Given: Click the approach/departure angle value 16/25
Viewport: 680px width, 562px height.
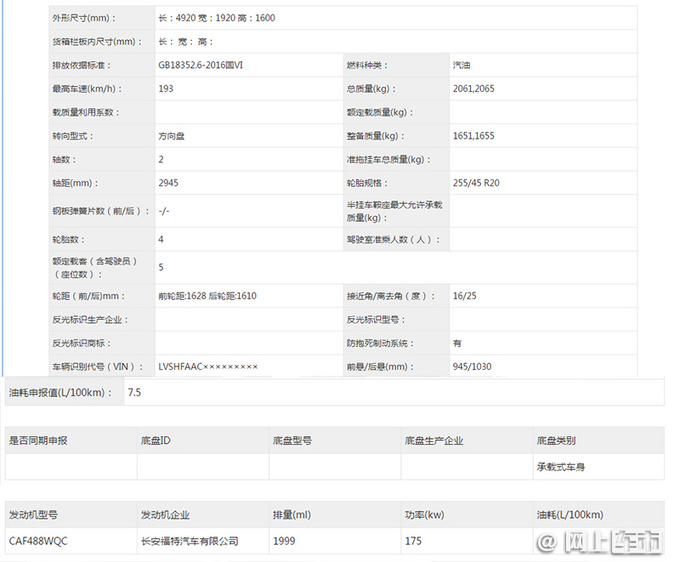Looking at the screenshot, I should coord(464,296).
